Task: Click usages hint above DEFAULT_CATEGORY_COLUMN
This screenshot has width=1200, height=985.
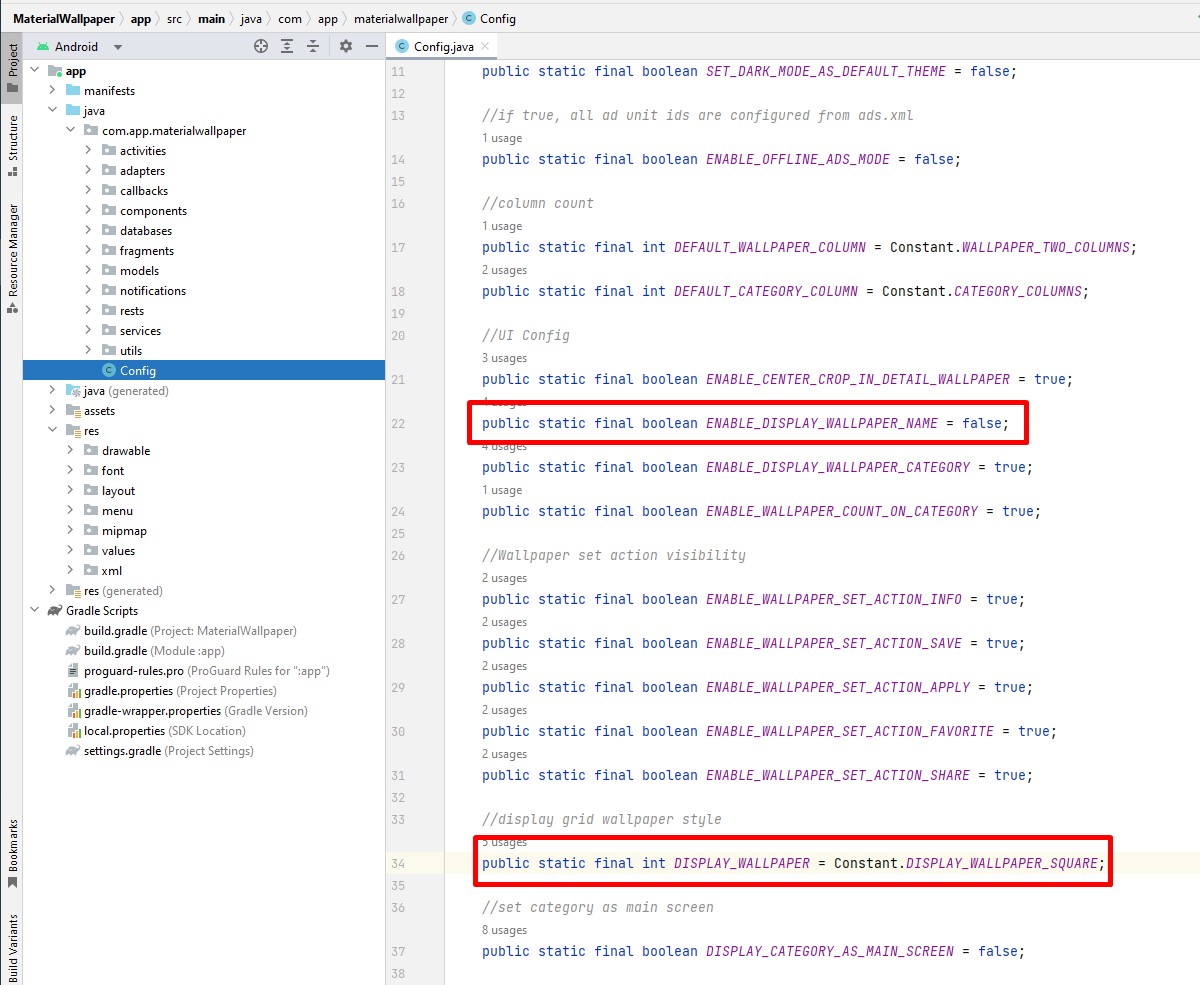Action: (x=504, y=270)
